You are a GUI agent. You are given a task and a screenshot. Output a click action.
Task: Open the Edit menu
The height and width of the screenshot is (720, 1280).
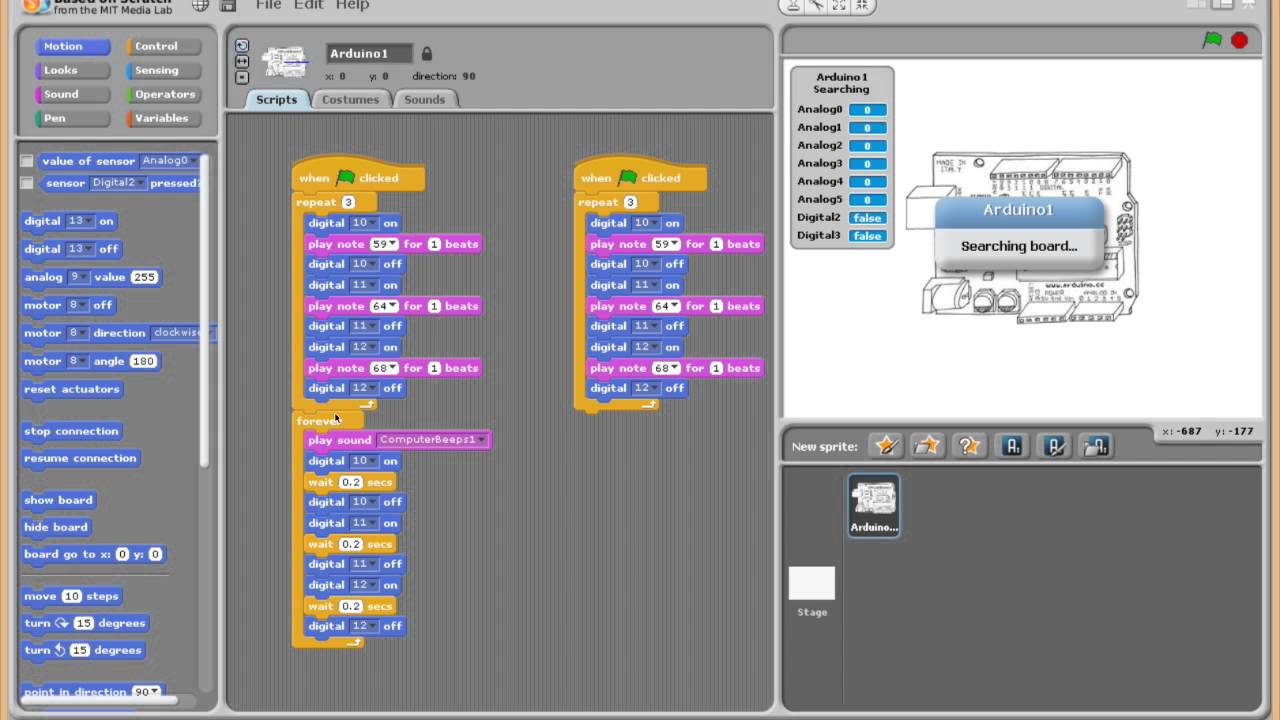point(308,5)
